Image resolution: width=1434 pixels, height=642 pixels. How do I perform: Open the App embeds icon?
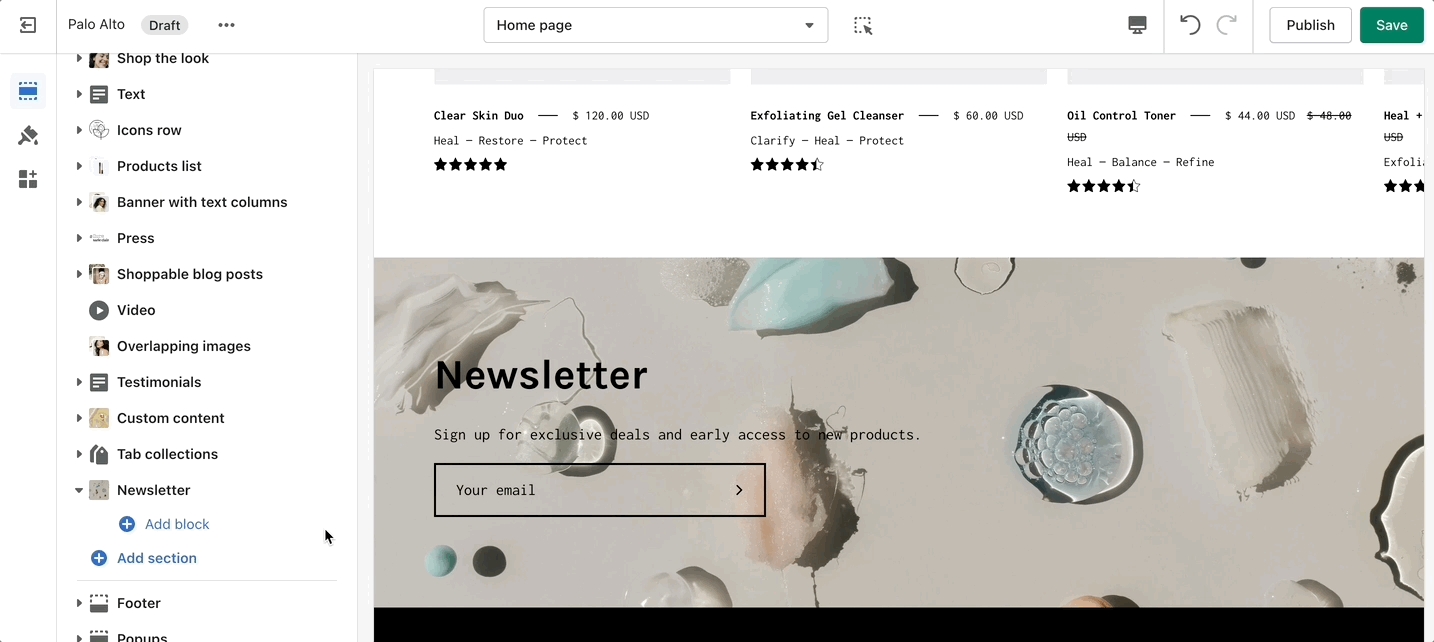[x=28, y=179]
